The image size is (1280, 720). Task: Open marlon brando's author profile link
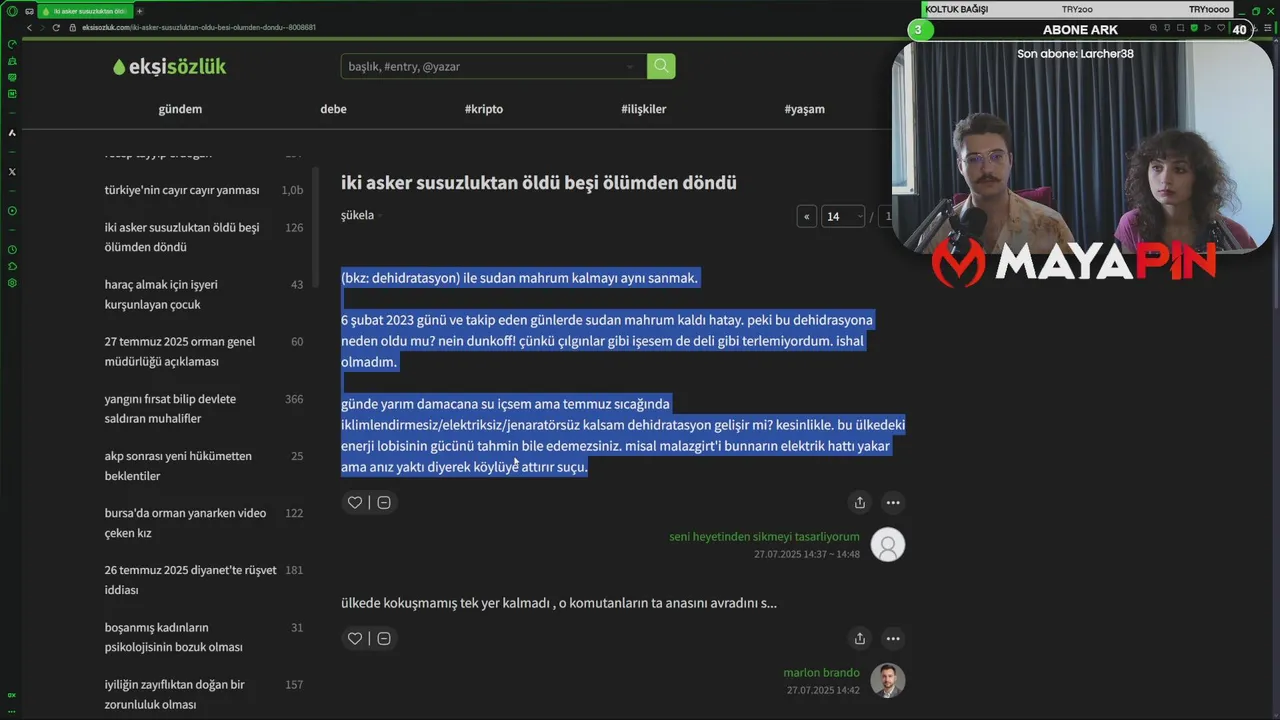tap(821, 673)
